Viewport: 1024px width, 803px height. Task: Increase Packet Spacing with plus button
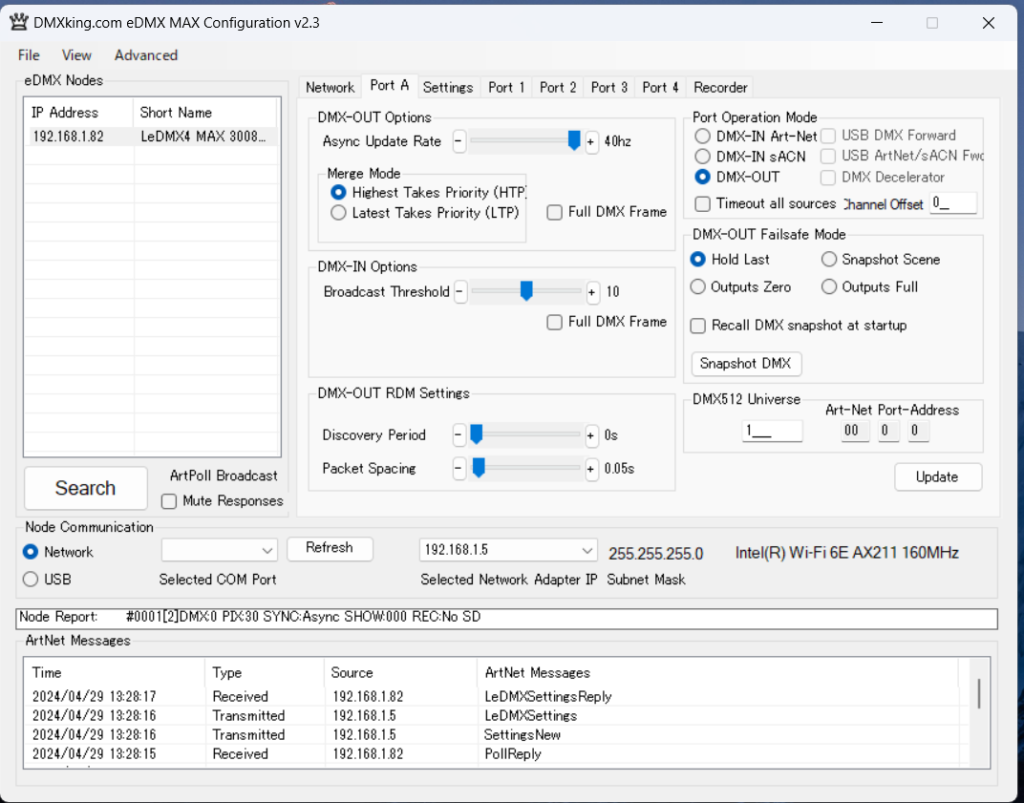coord(591,469)
